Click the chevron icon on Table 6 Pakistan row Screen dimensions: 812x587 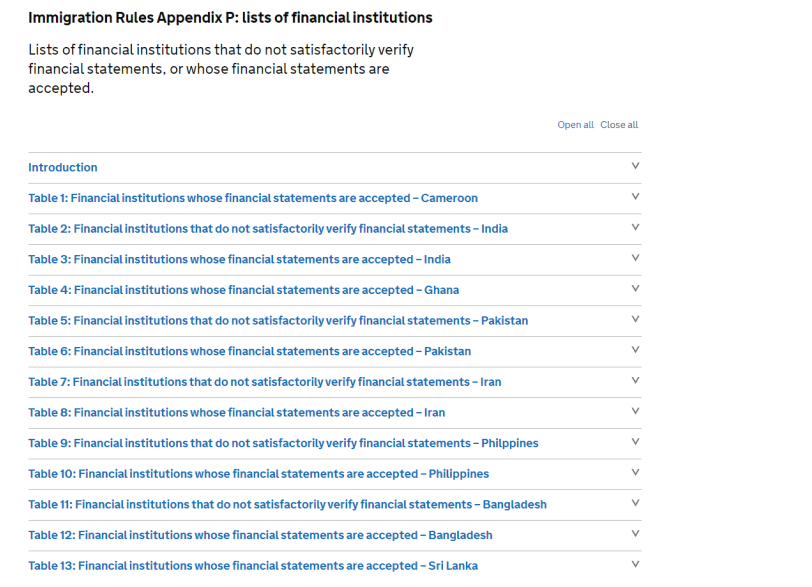(635, 350)
